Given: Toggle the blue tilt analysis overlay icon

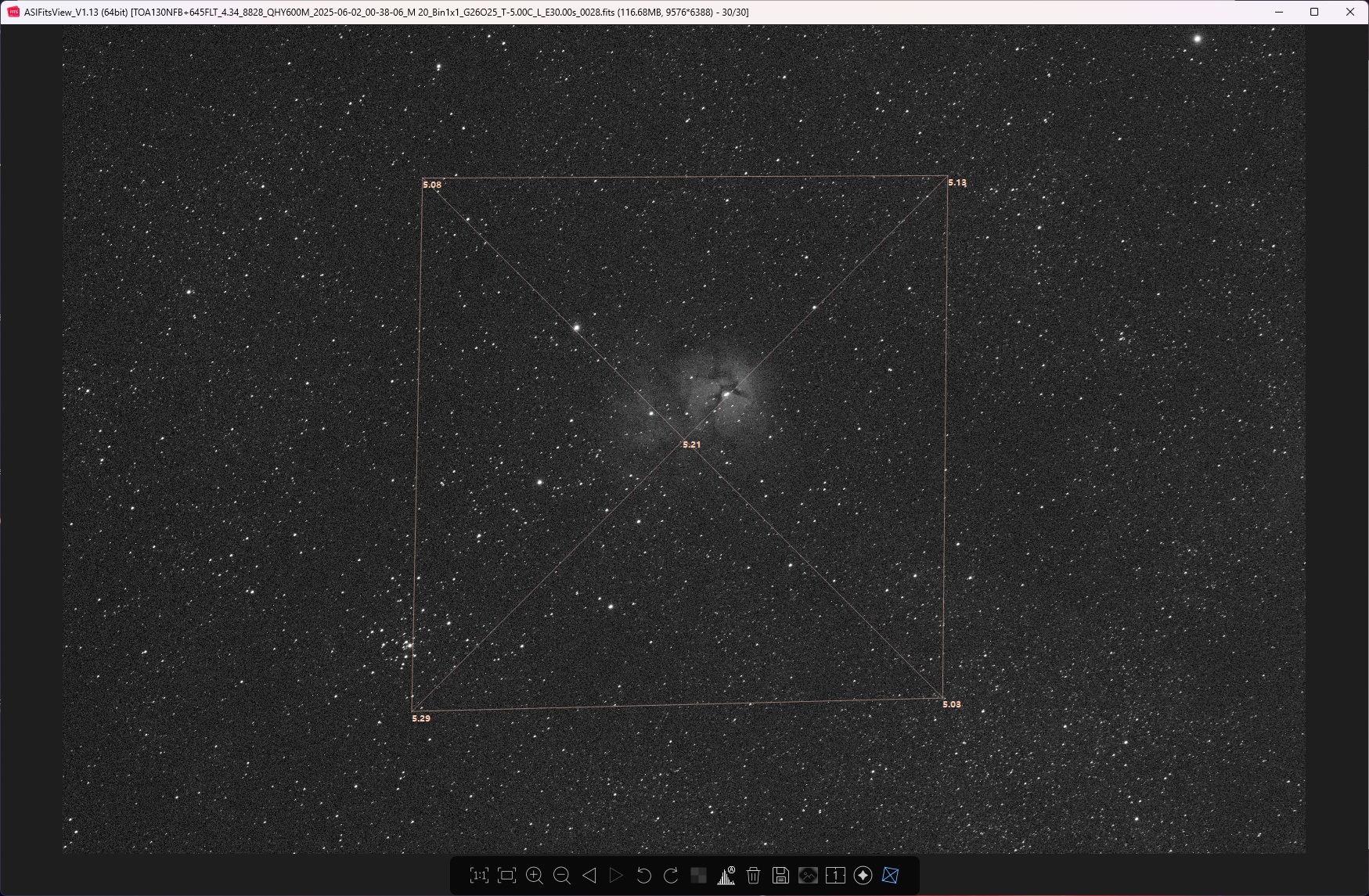Looking at the screenshot, I should click(x=890, y=876).
